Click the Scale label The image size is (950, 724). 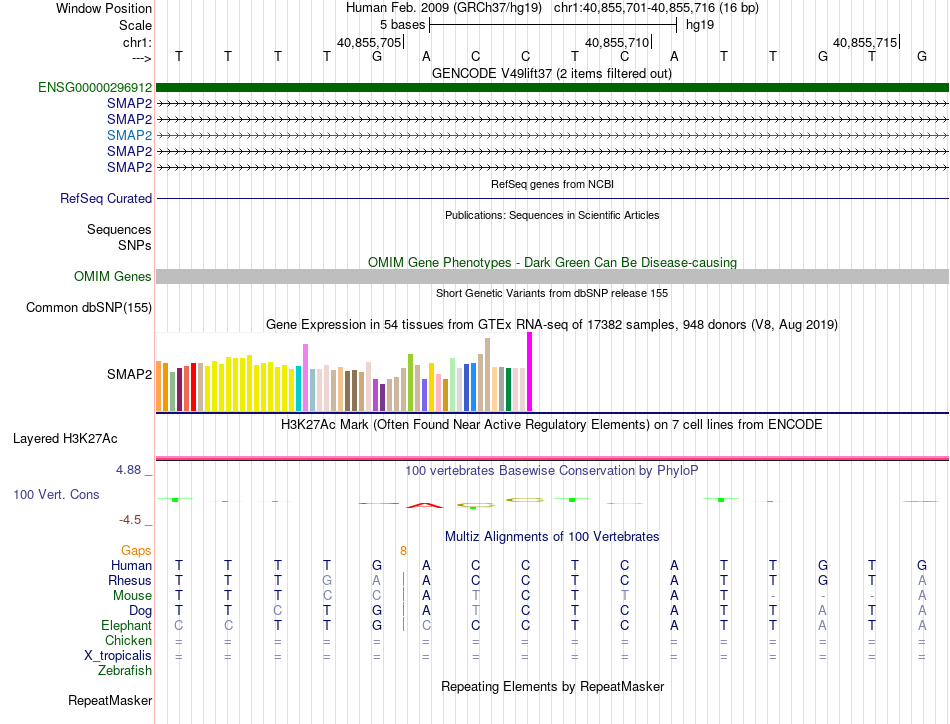tap(135, 25)
